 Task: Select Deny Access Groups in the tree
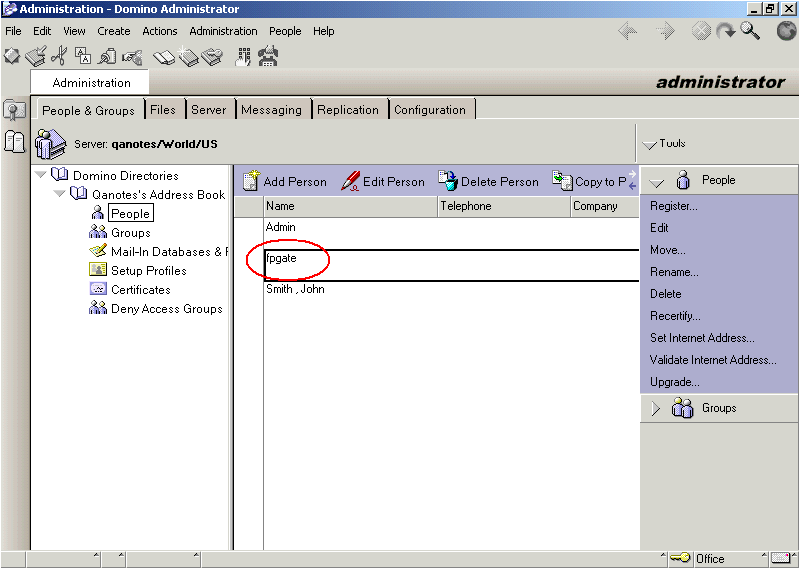coord(166,309)
